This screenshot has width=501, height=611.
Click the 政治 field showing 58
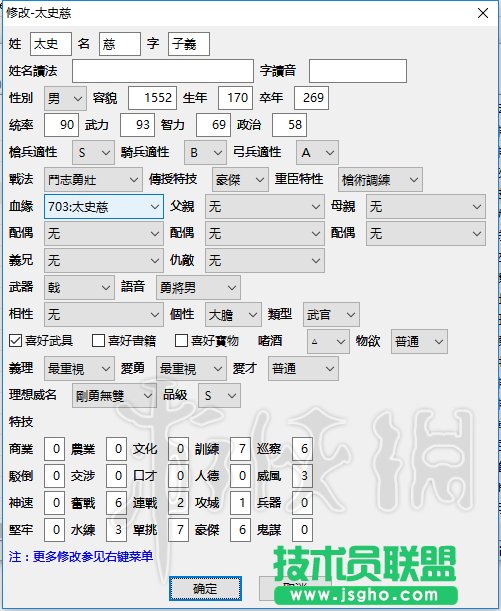click(x=289, y=125)
